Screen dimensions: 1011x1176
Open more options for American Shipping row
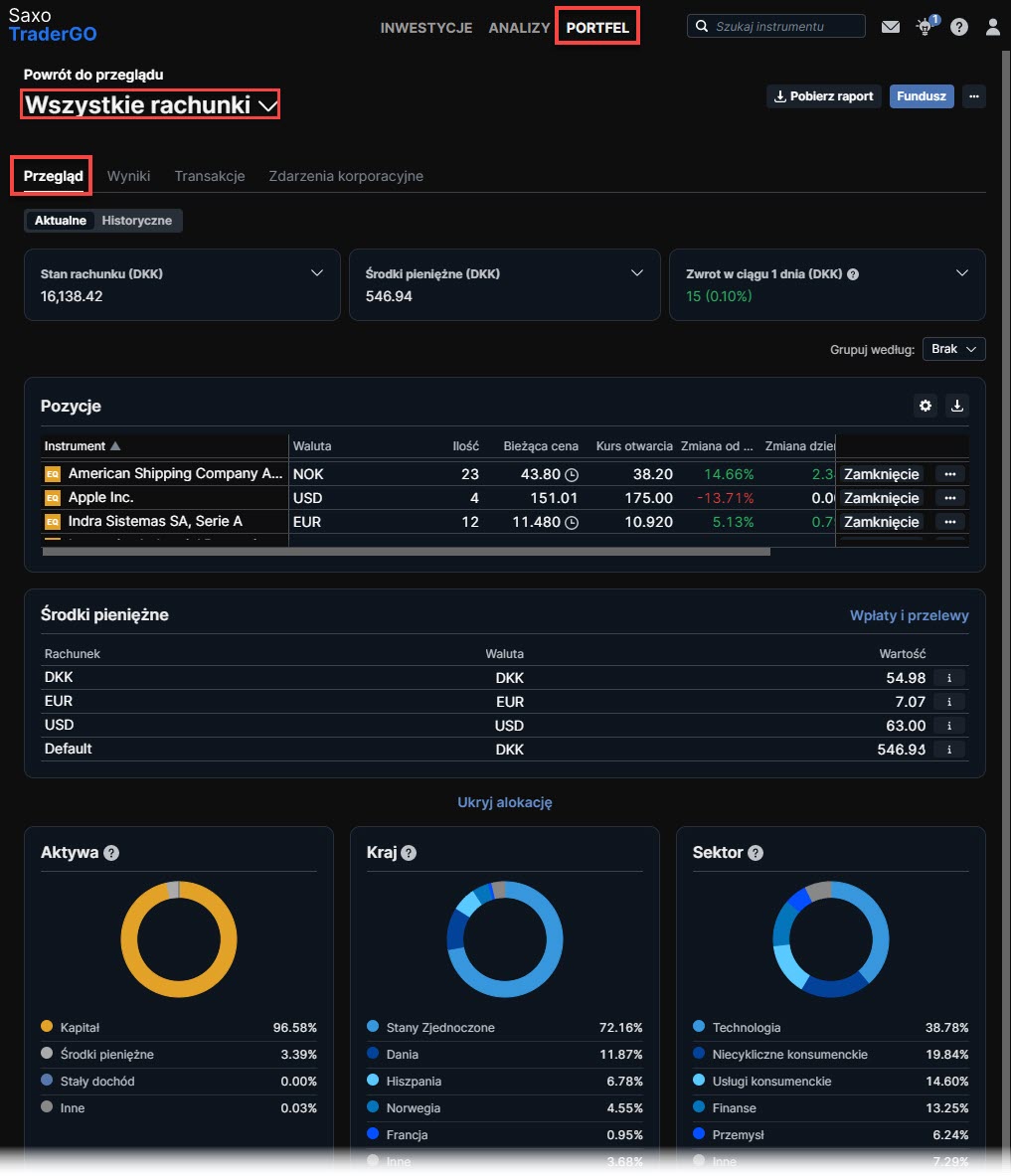pyautogui.click(x=950, y=474)
